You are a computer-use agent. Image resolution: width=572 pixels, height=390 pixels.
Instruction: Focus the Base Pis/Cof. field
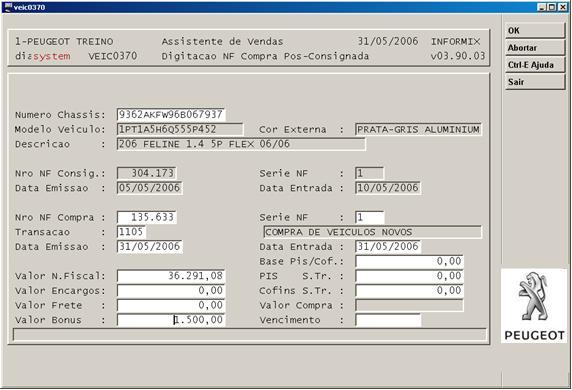click(x=409, y=261)
